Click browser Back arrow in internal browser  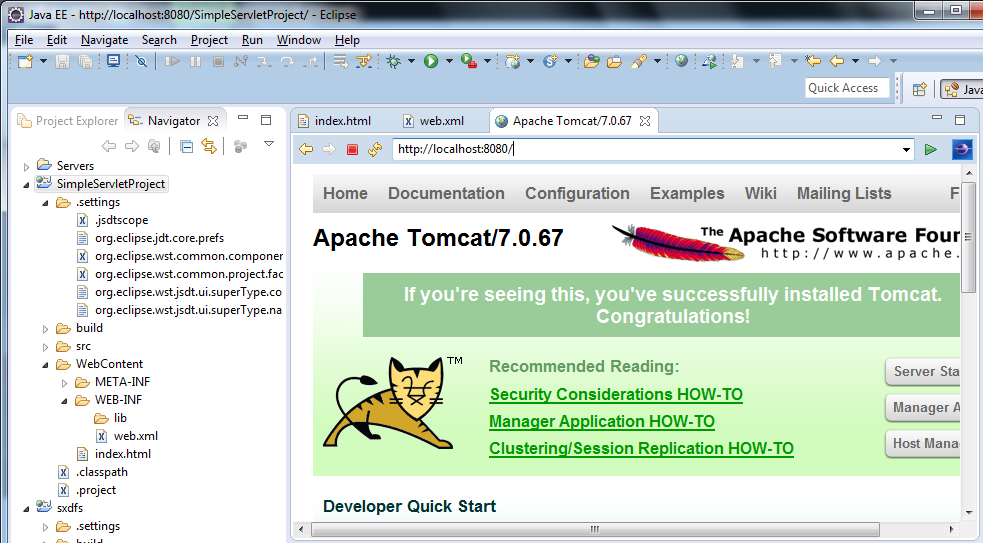click(306, 149)
